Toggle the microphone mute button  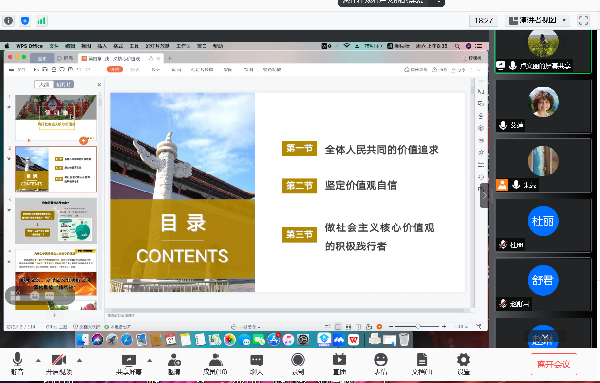tap(17, 363)
